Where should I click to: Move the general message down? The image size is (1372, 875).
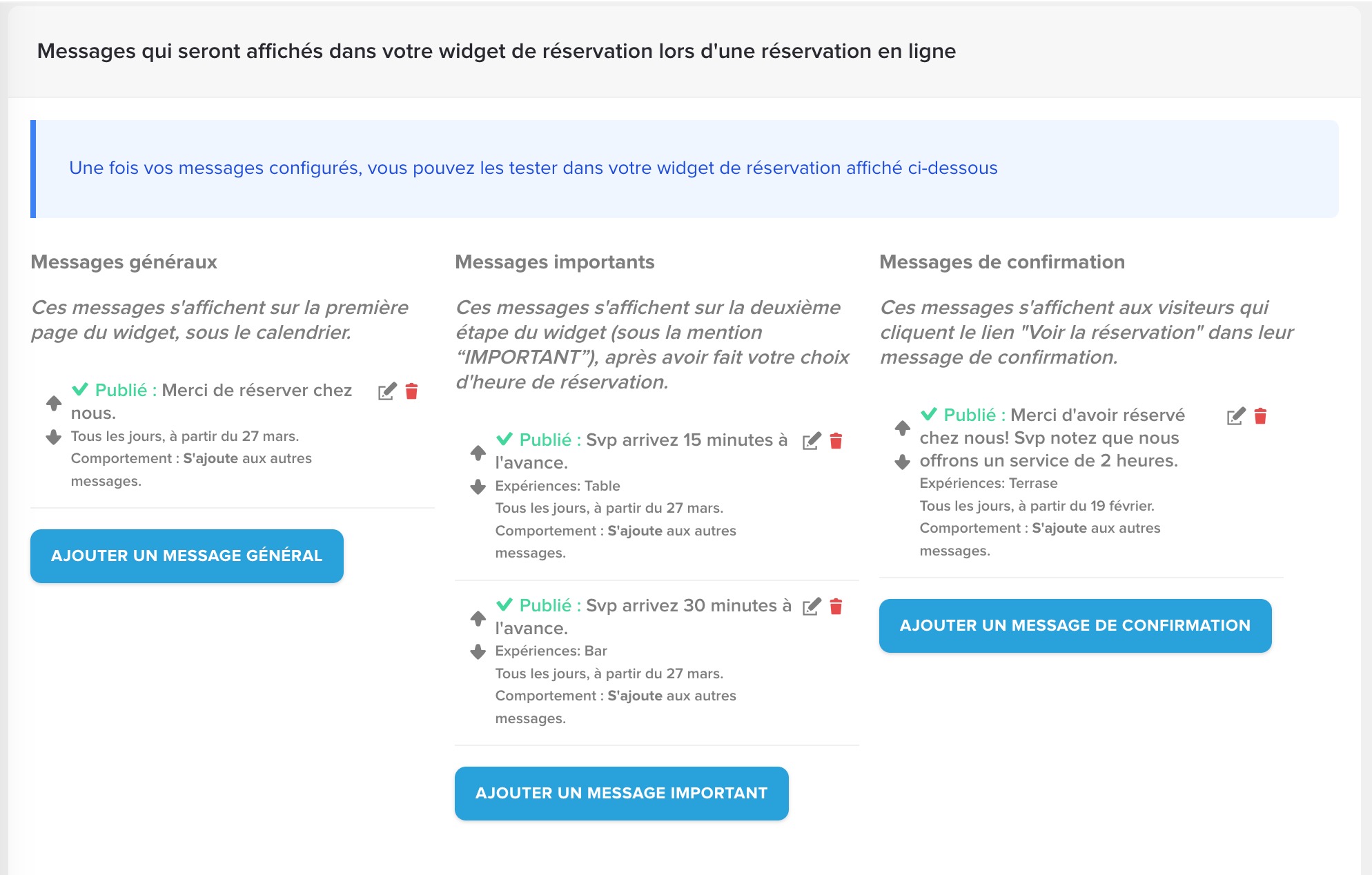pyautogui.click(x=54, y=437)
